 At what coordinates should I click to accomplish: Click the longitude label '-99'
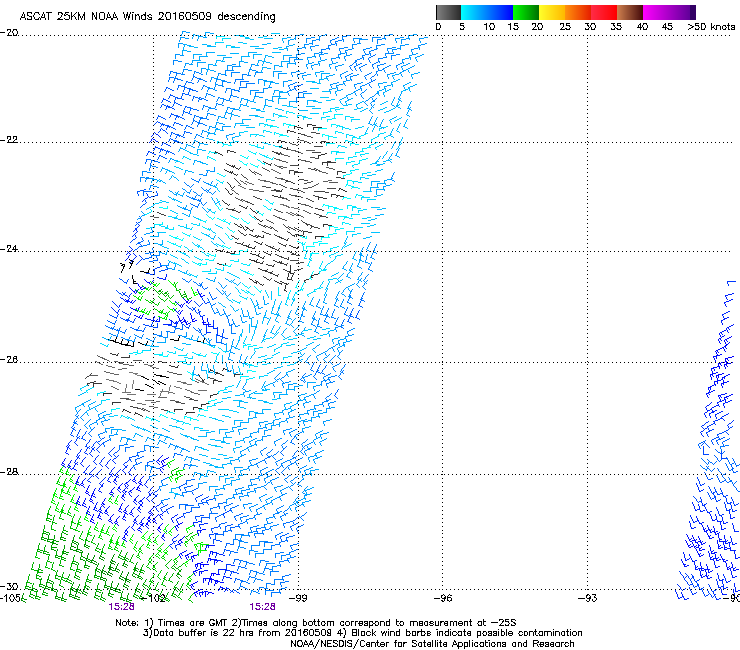point(298,598)
